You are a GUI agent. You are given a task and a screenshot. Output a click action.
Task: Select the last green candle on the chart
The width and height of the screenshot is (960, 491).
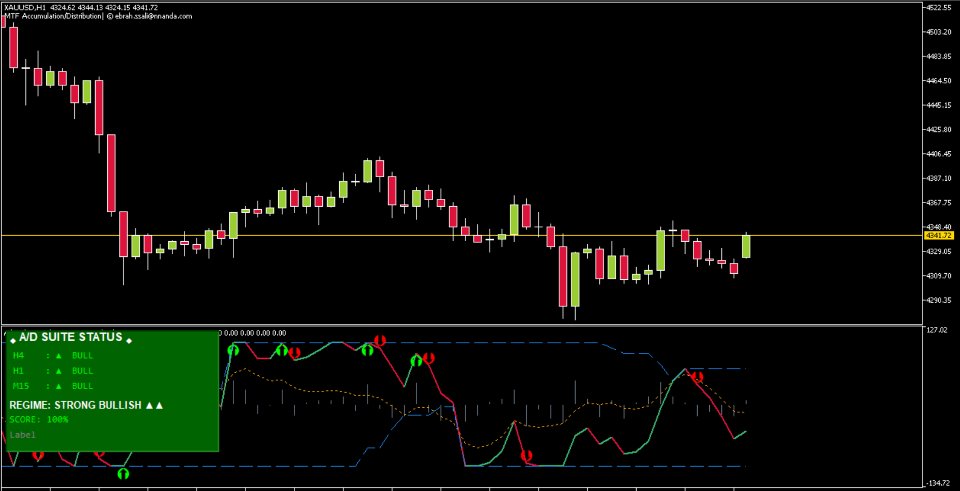pos(746,246)
